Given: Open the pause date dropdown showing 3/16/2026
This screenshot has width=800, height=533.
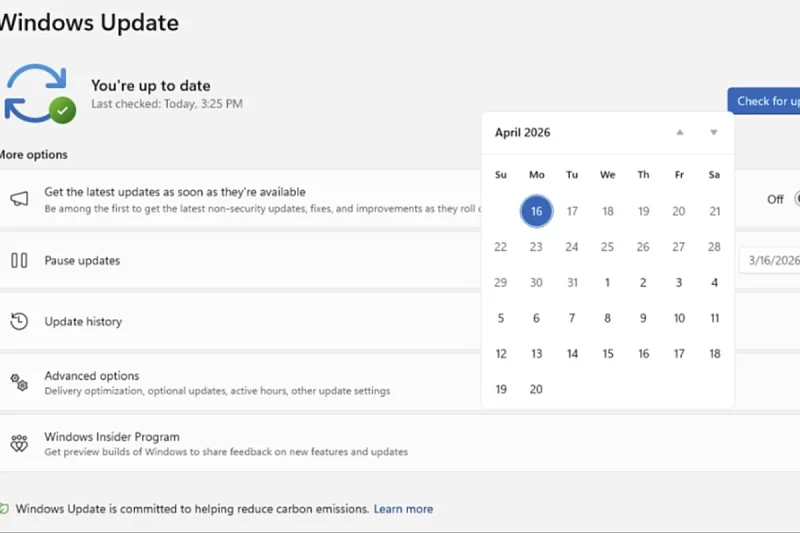Looking at the screenshot, I should point(768,260).
